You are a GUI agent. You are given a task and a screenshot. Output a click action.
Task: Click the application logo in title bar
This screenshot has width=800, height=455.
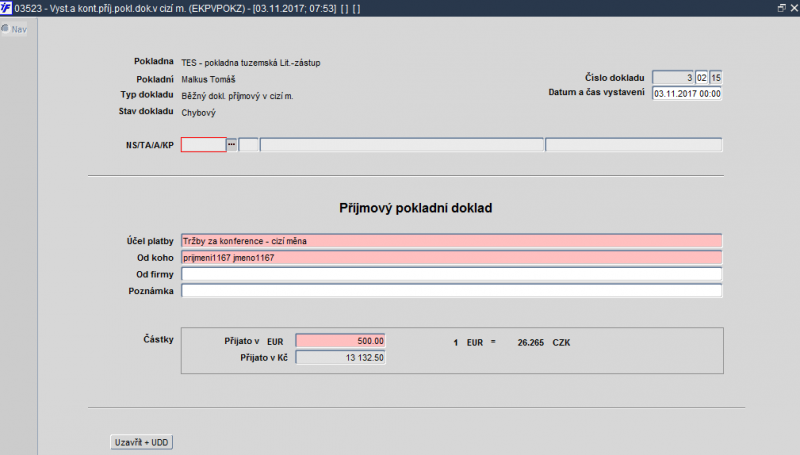pyautogui.click(x=6, y=8)
